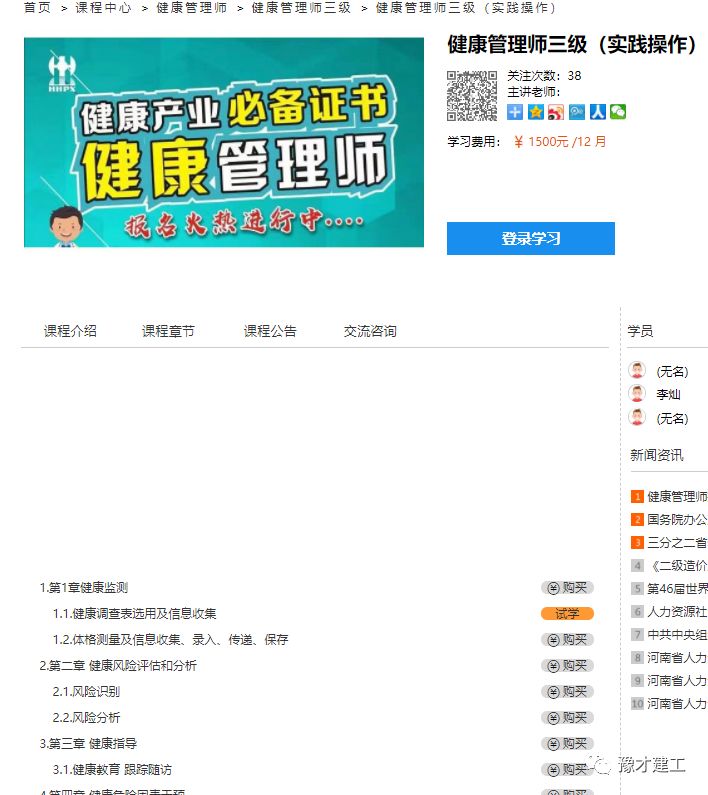Open first news item 健康管理师

point(677,496)
